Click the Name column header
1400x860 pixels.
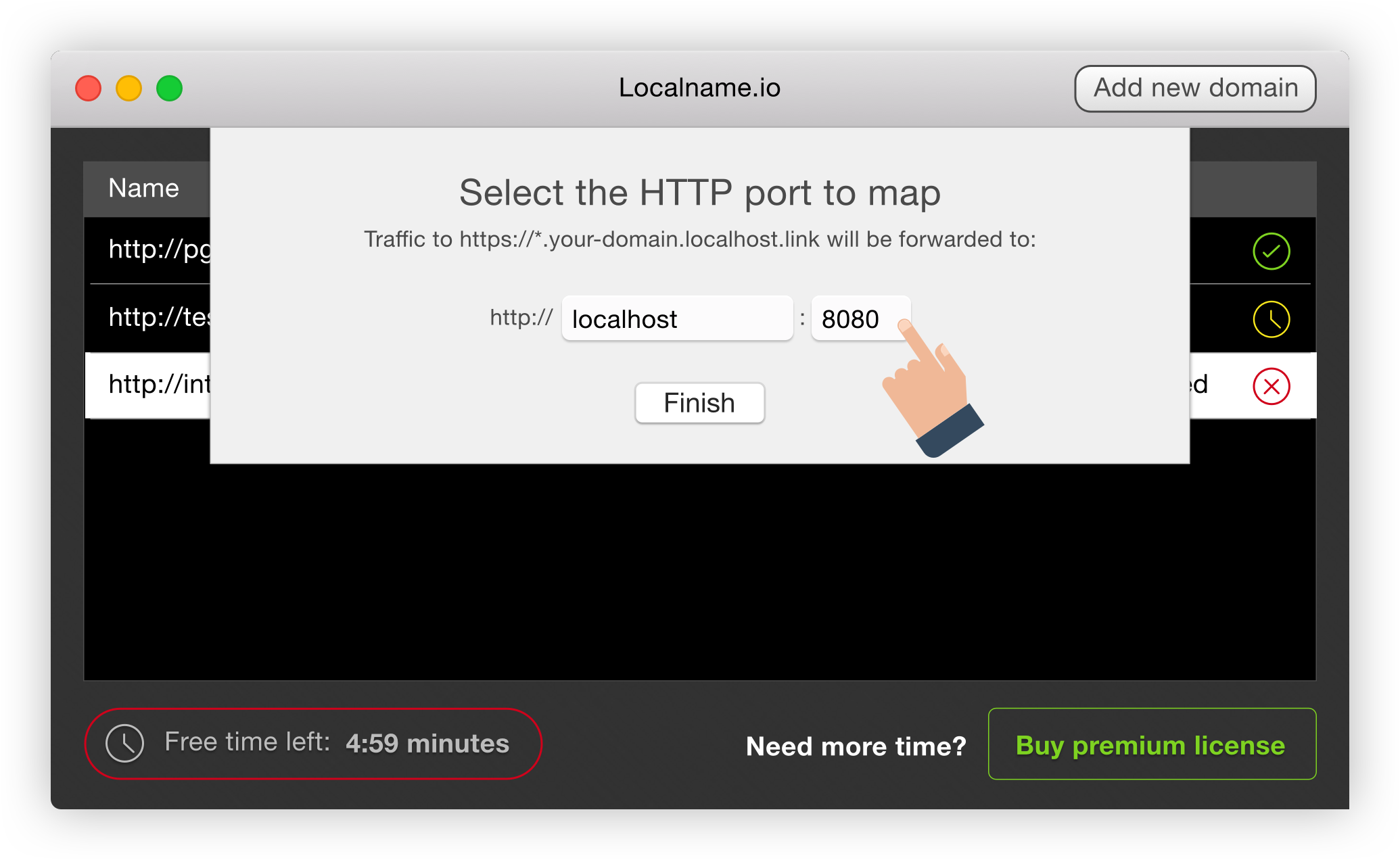coord(144,189)
